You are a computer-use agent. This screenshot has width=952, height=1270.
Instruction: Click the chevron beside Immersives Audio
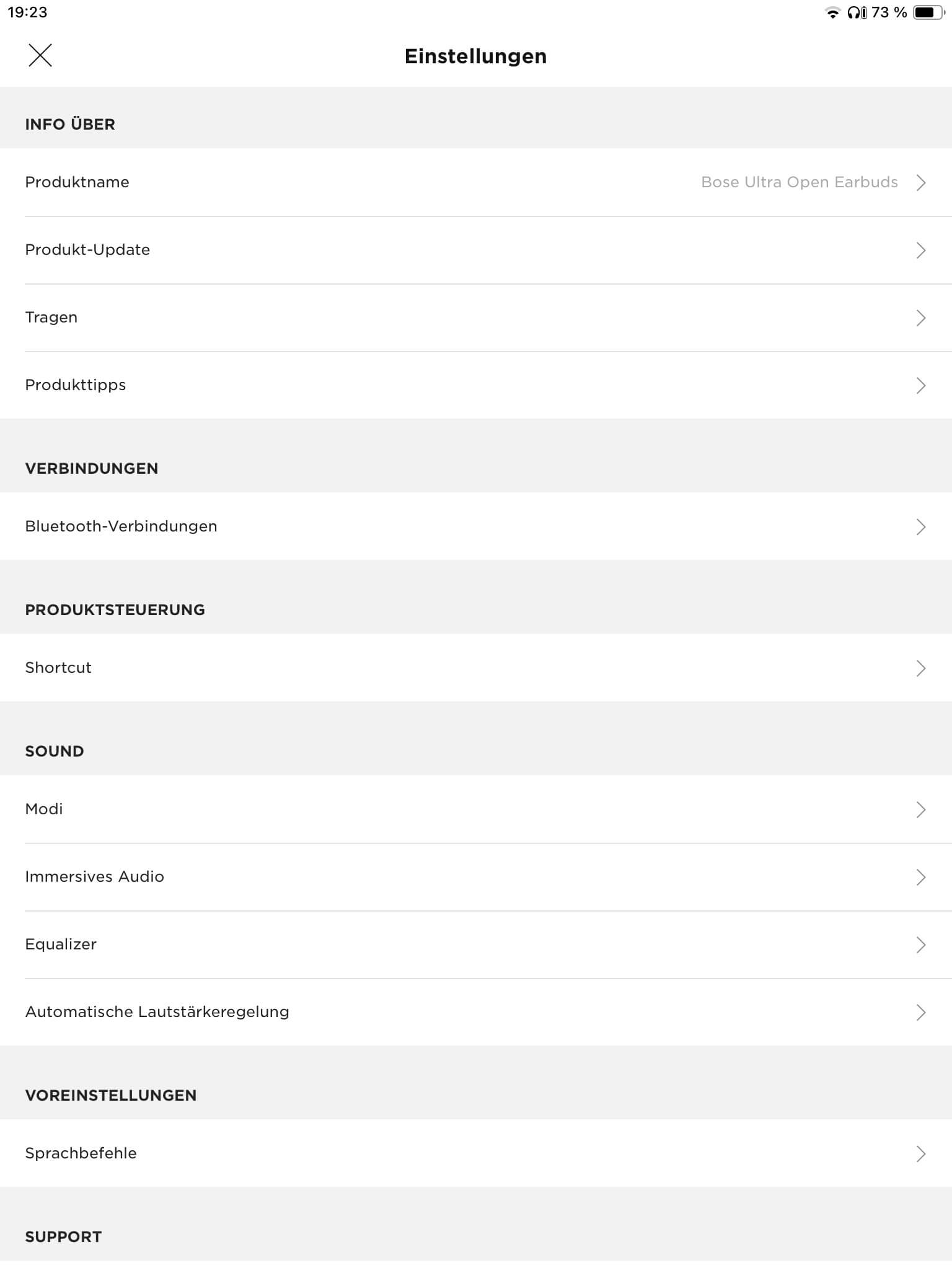[x=921, y=877]
